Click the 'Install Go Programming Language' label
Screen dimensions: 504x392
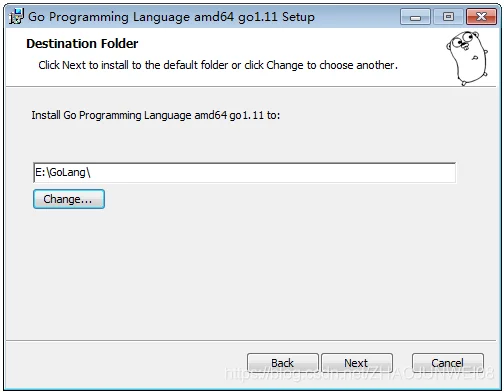click(156, 115)
